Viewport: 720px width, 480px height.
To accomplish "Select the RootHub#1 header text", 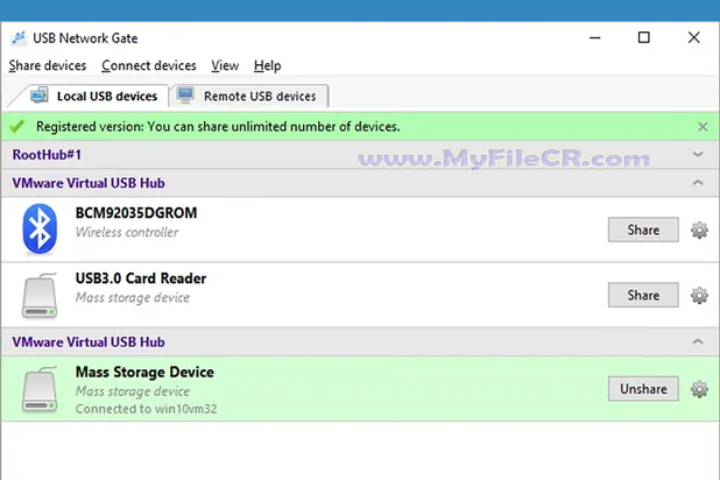I will tap(47, 155).
